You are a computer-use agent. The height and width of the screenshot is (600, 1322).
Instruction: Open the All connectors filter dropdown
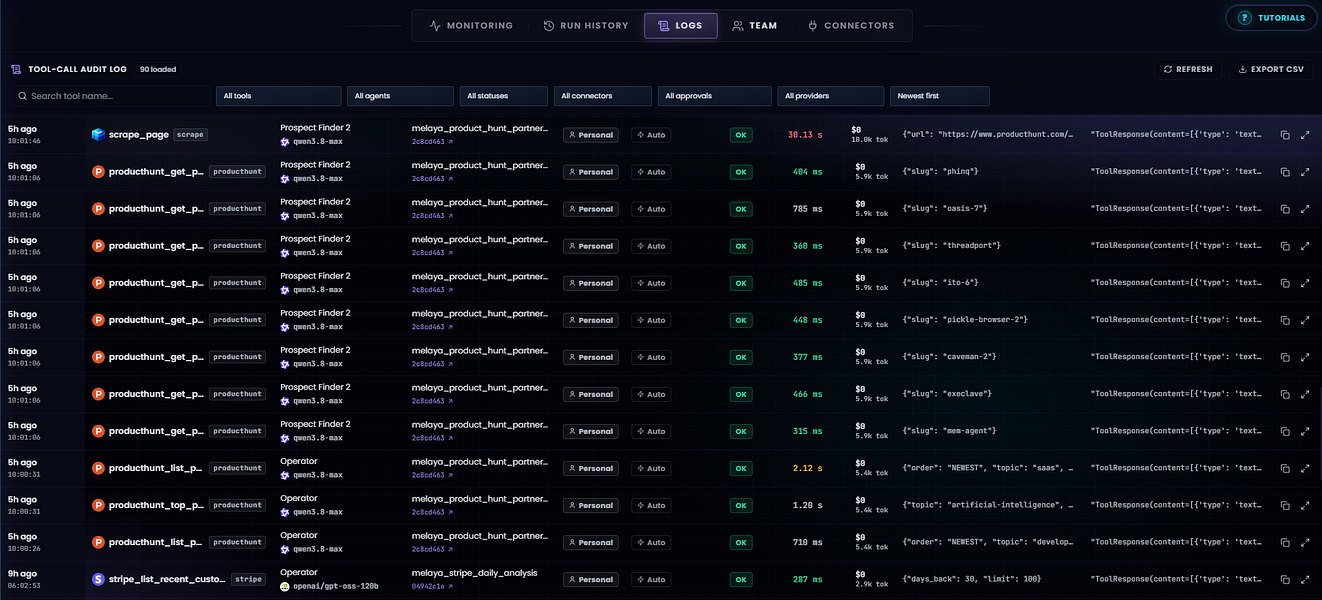[603, 96]
